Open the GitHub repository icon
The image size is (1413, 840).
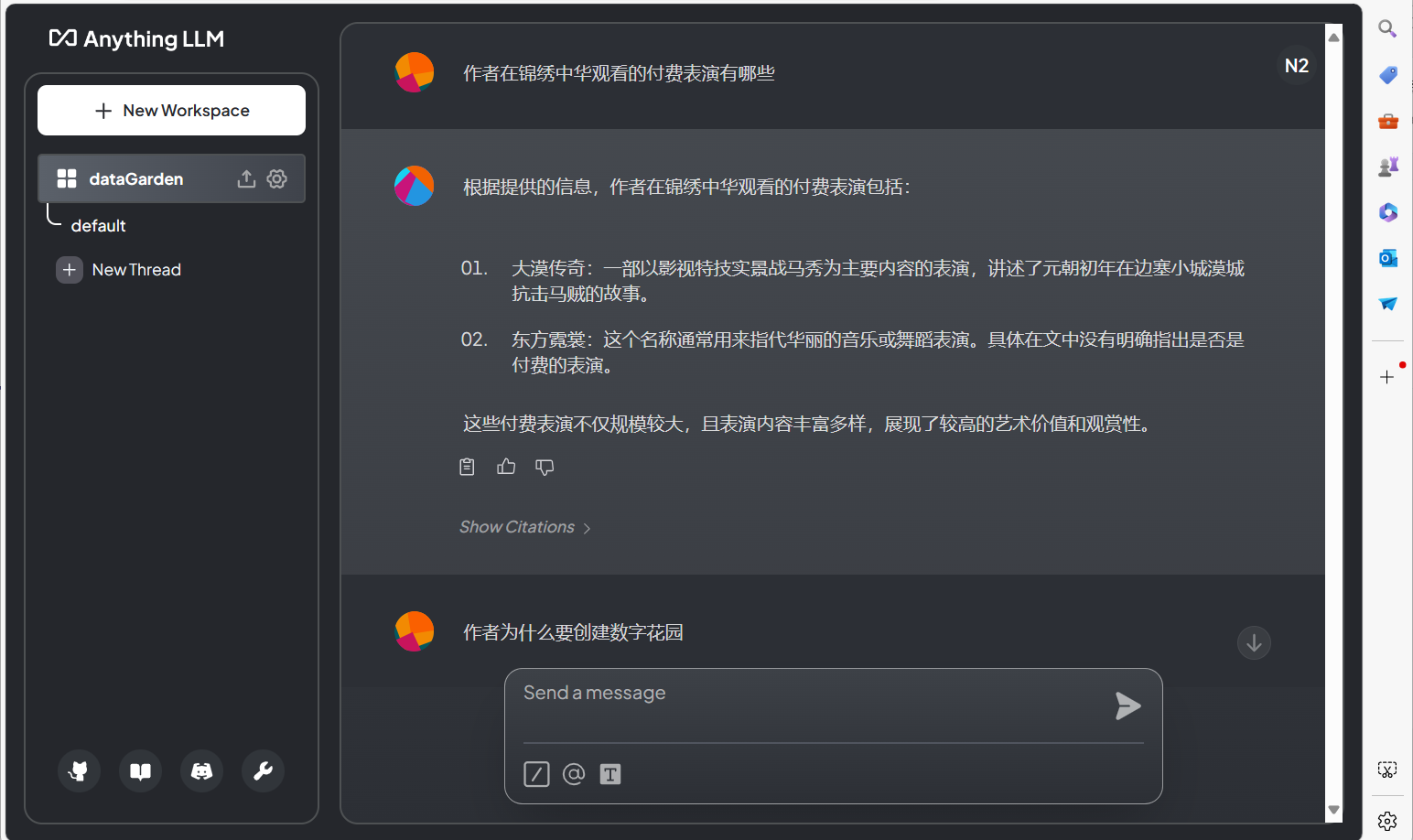tap(79, 770)
